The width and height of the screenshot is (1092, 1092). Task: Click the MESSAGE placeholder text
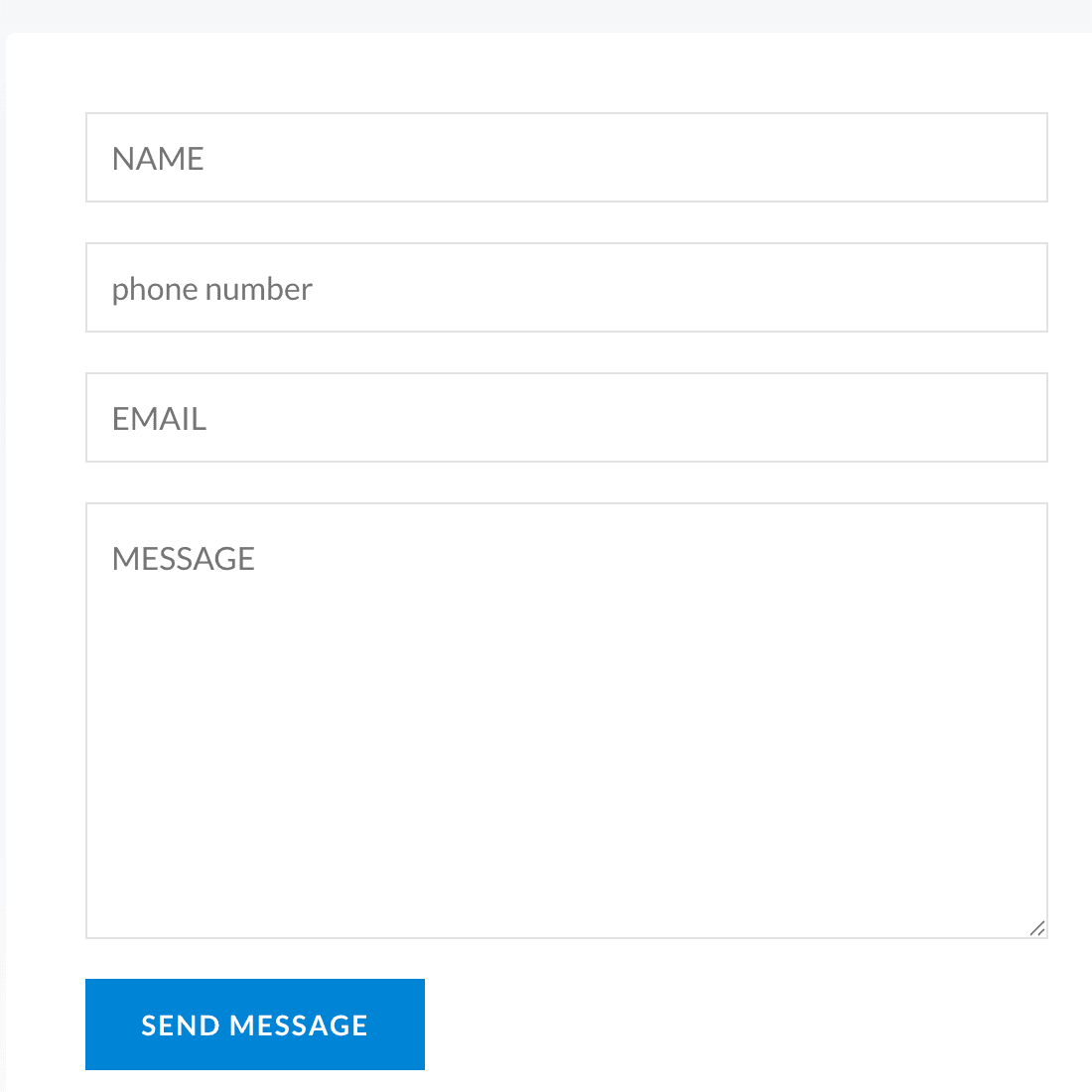click(184, 559)
